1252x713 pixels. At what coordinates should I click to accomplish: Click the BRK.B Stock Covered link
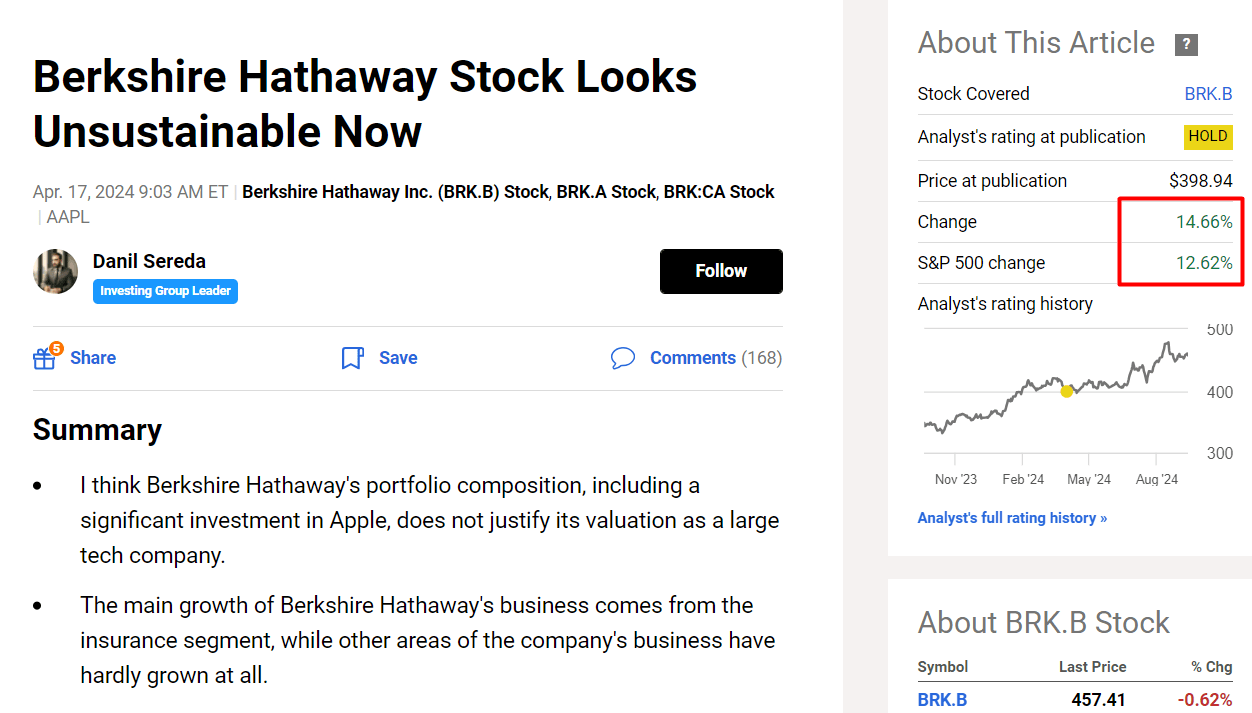click(1208, 93)
